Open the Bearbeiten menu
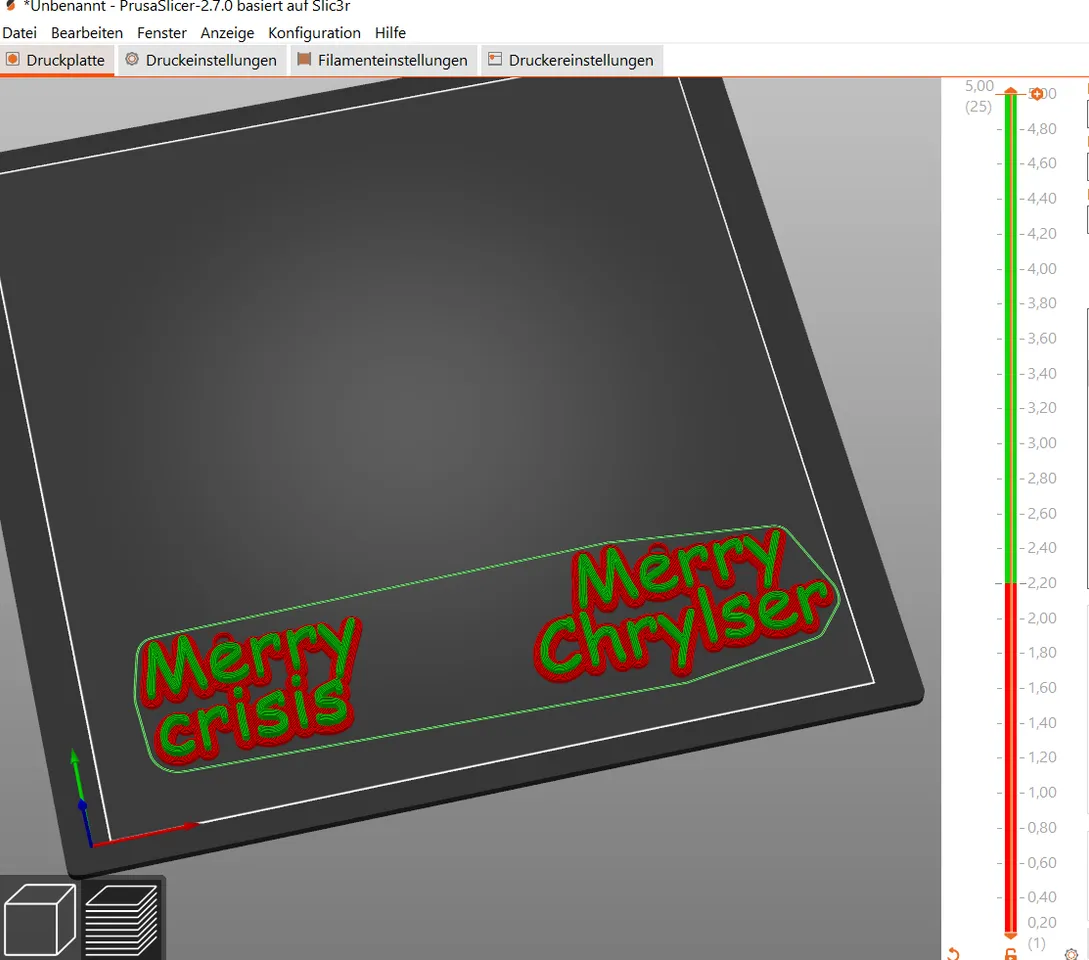1089x960 pixels. point(87,33)
